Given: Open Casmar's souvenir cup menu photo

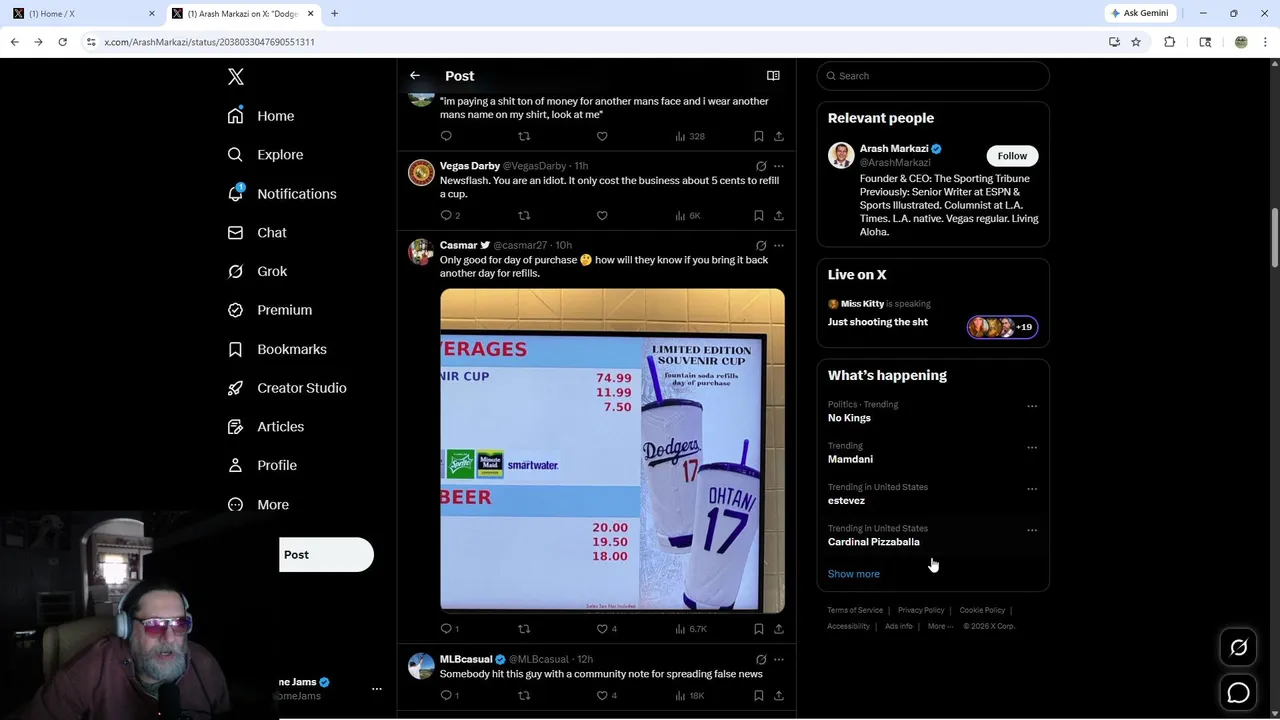Looking at the screenshot, I should tap(612, 450).
